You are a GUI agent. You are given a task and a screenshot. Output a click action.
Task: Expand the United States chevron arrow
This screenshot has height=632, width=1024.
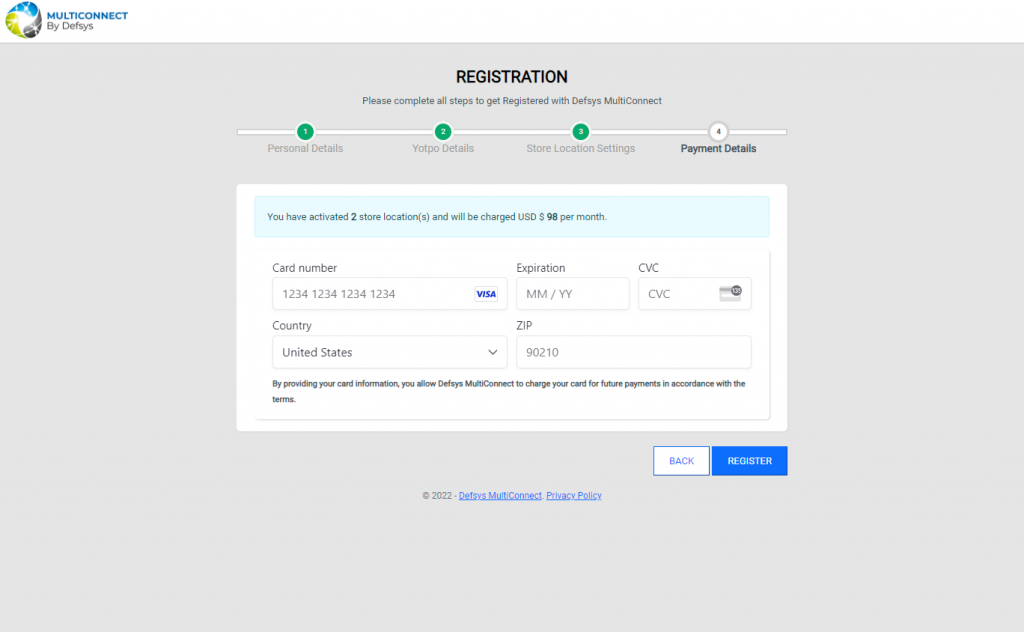click(x=493, y=352)
